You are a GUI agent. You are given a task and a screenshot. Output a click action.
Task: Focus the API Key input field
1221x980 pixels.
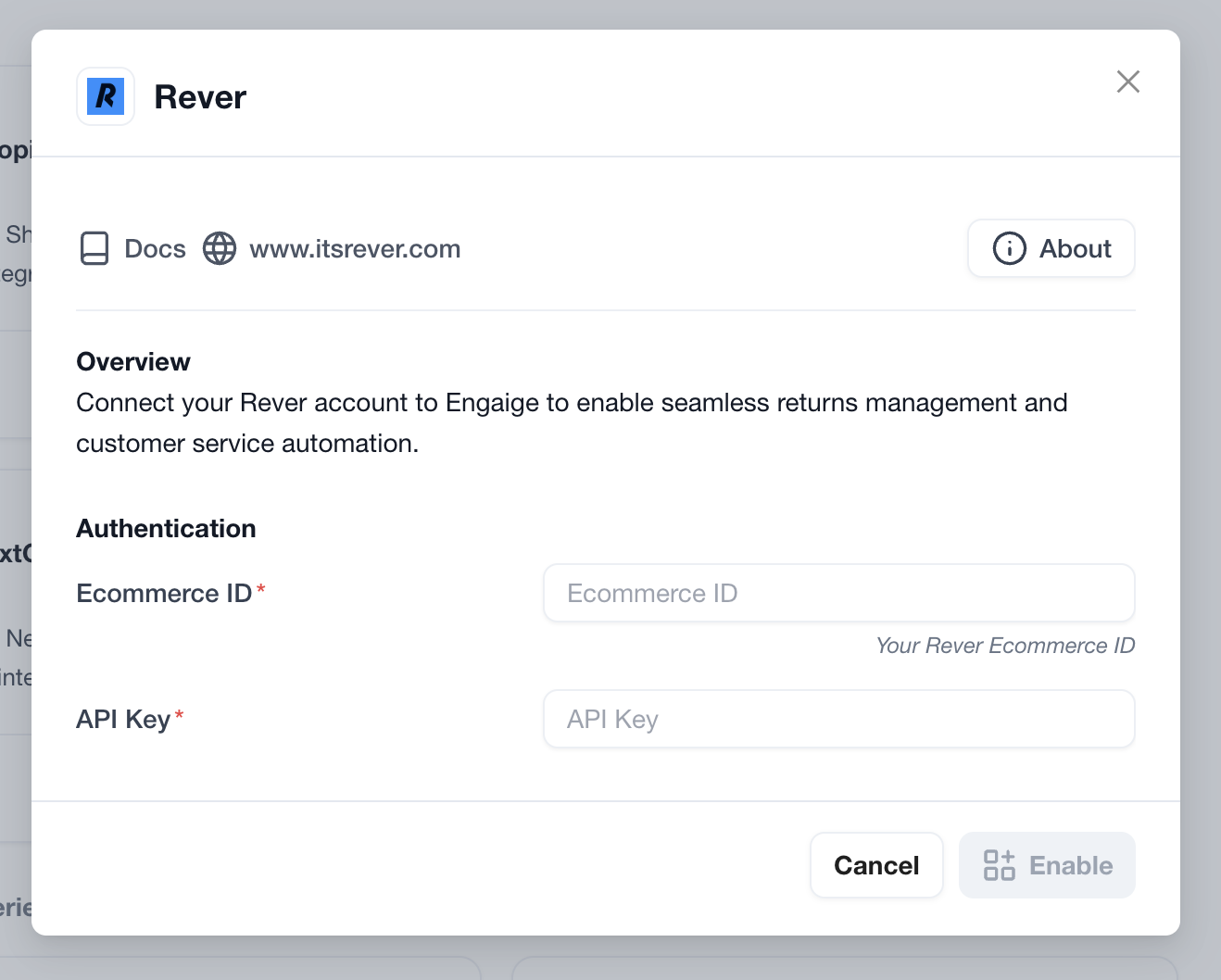click(x=839, y=719)
